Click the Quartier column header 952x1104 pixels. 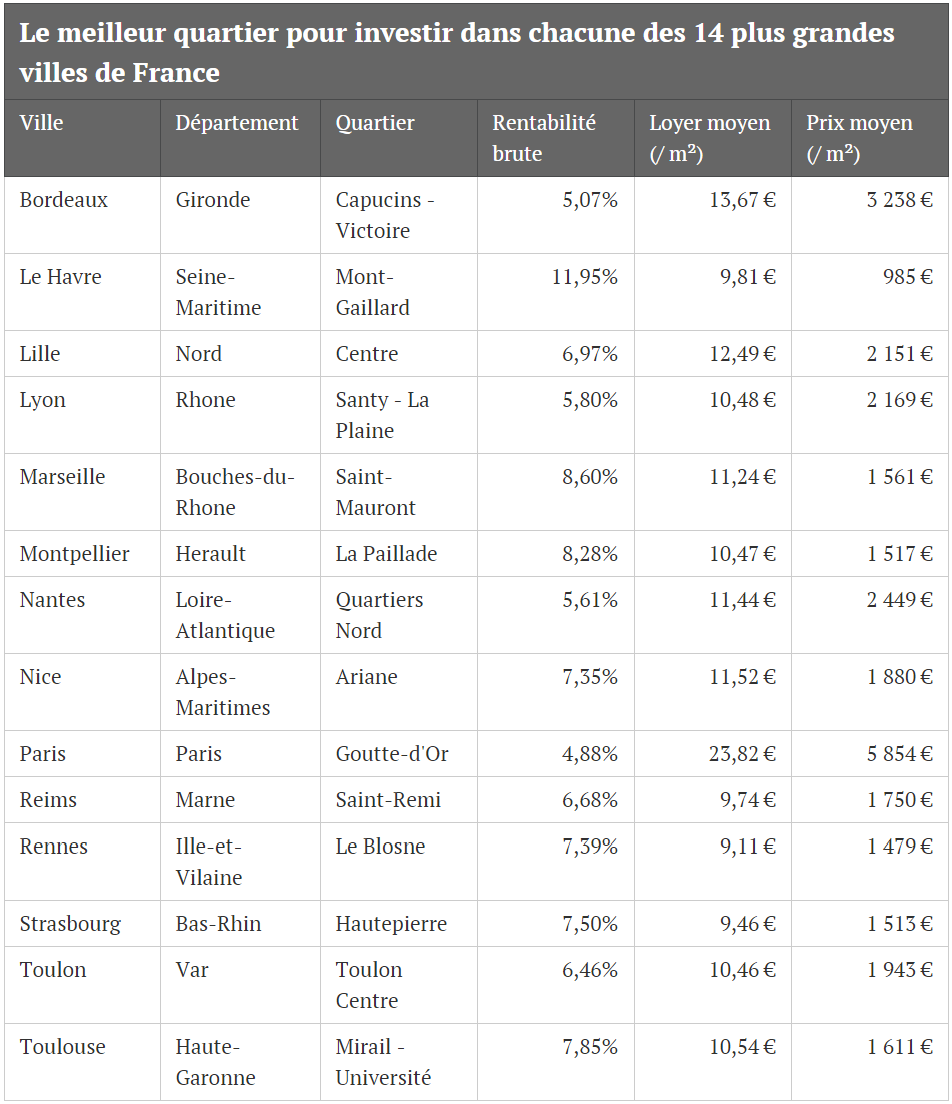tap(375, 123)
